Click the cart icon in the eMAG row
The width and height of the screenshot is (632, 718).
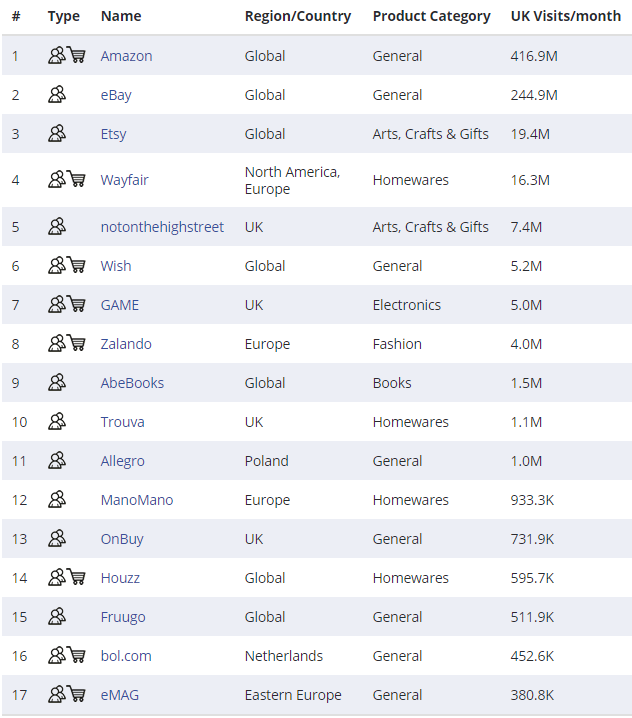click(x=76, y=695)
